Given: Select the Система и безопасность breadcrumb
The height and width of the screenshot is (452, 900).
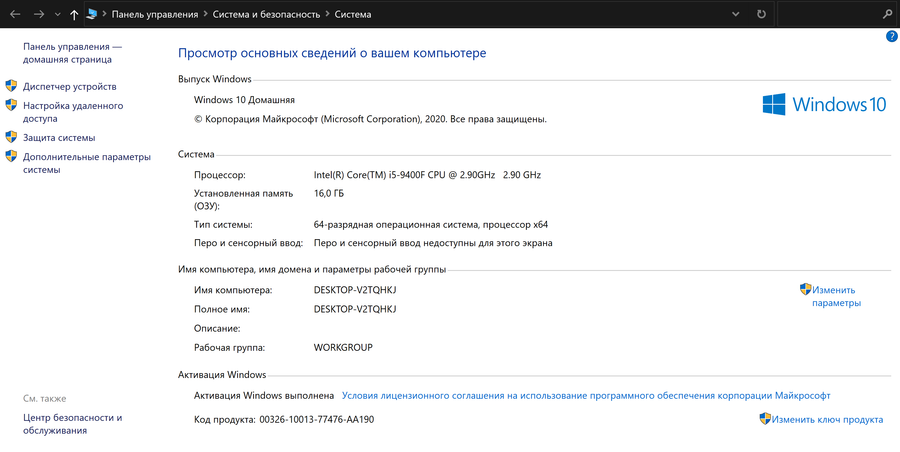Looking at the screenshot, I should click(x=266, y=15).
